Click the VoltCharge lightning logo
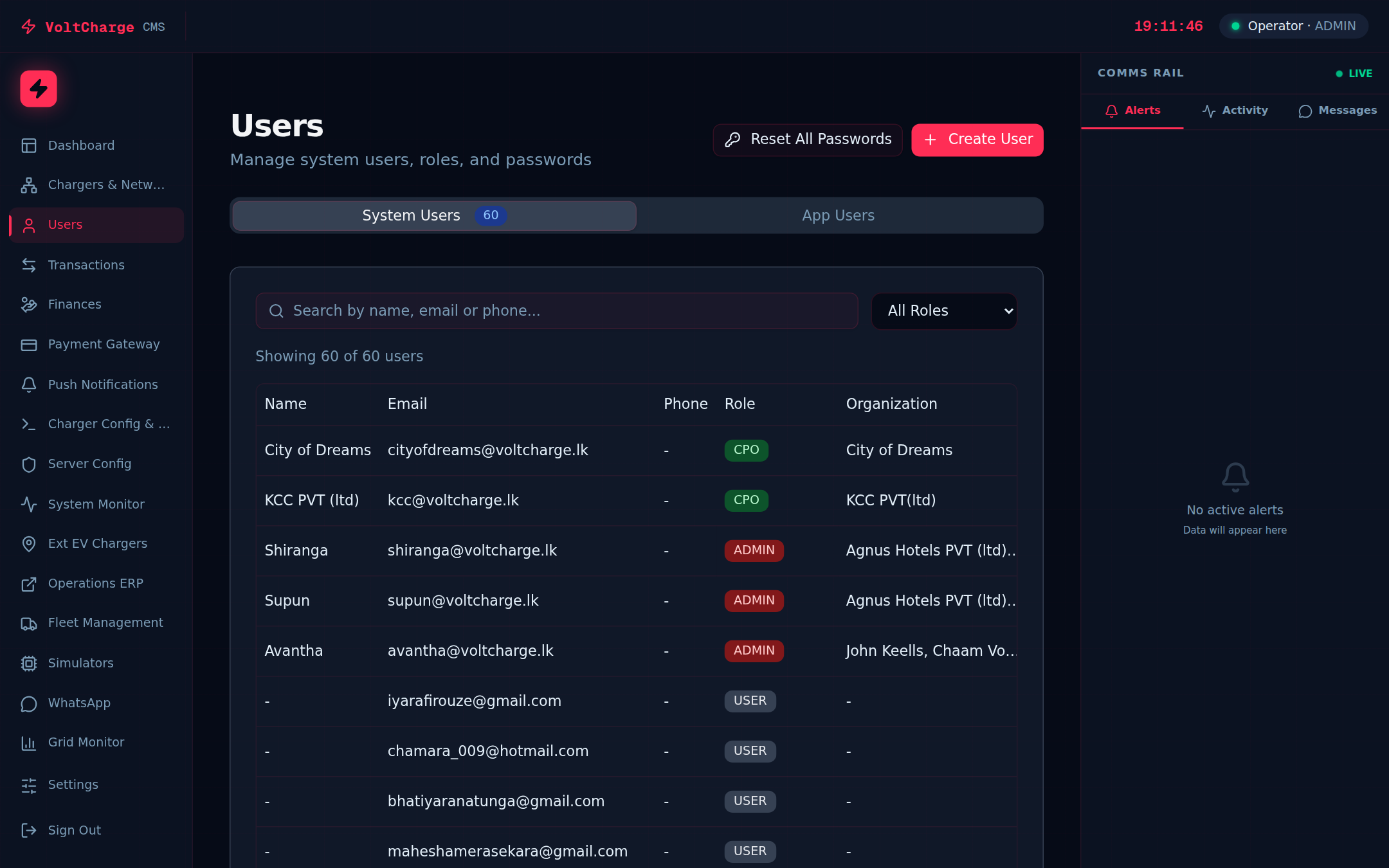The image size is (1389, 868). click(39, 89)
